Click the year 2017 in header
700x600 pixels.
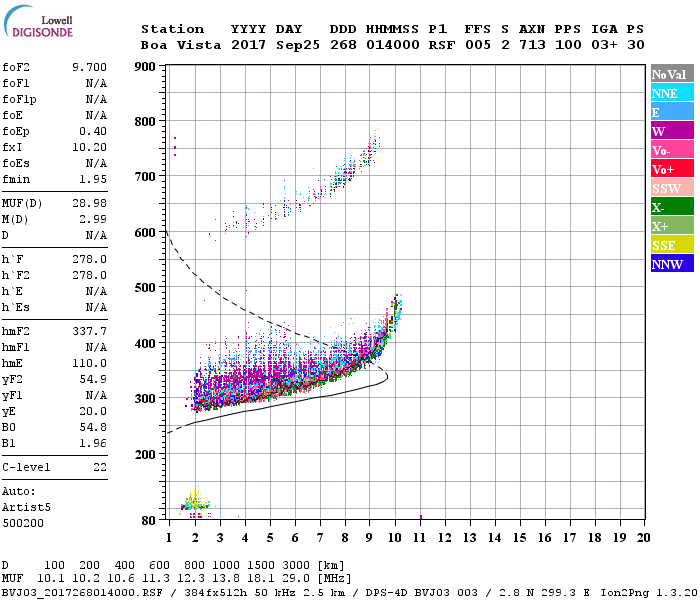pyautogui.click(x=248, y=45)
